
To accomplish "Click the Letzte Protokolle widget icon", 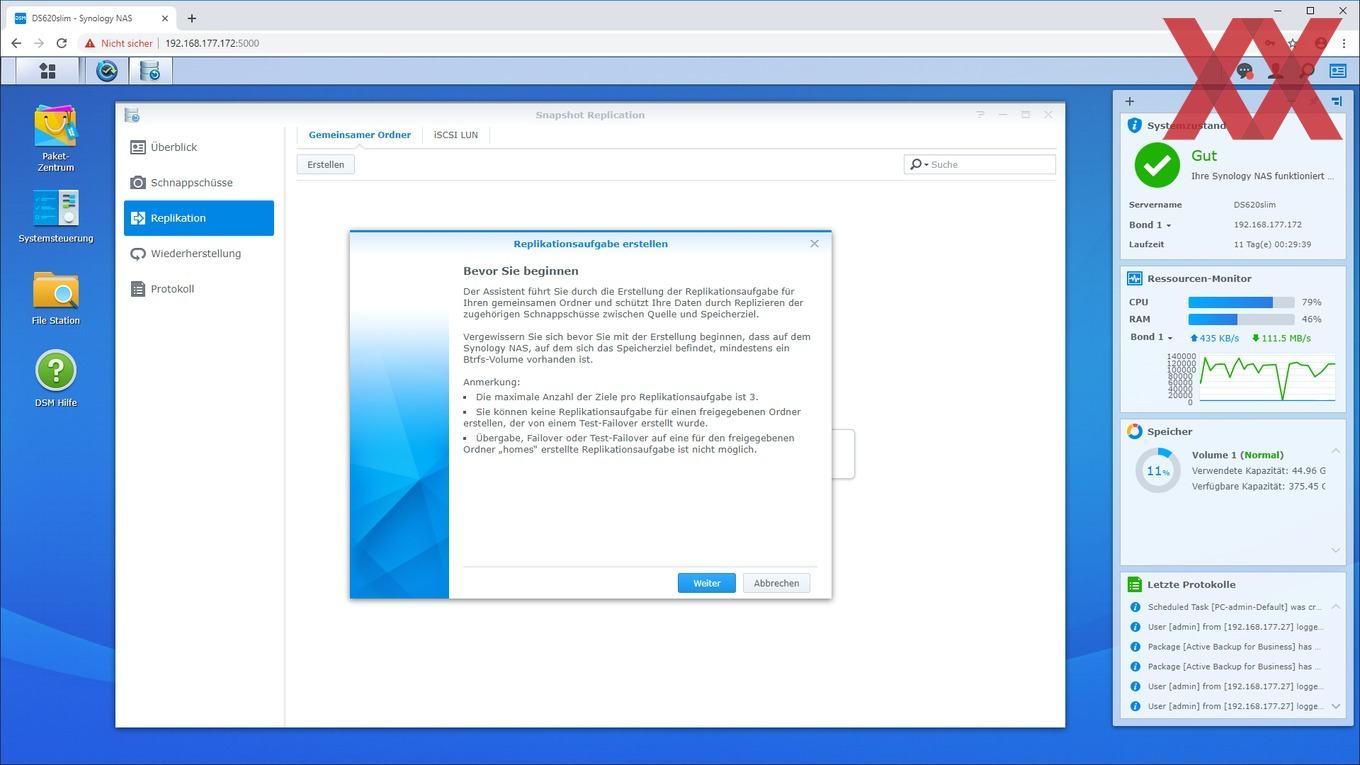I will (x=1134, y=585).
